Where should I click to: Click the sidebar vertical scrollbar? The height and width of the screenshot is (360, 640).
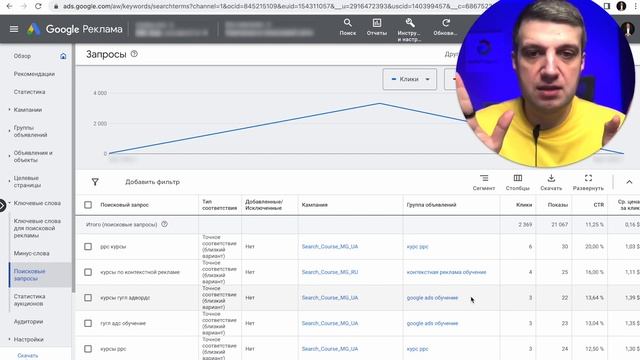point(73,167)
